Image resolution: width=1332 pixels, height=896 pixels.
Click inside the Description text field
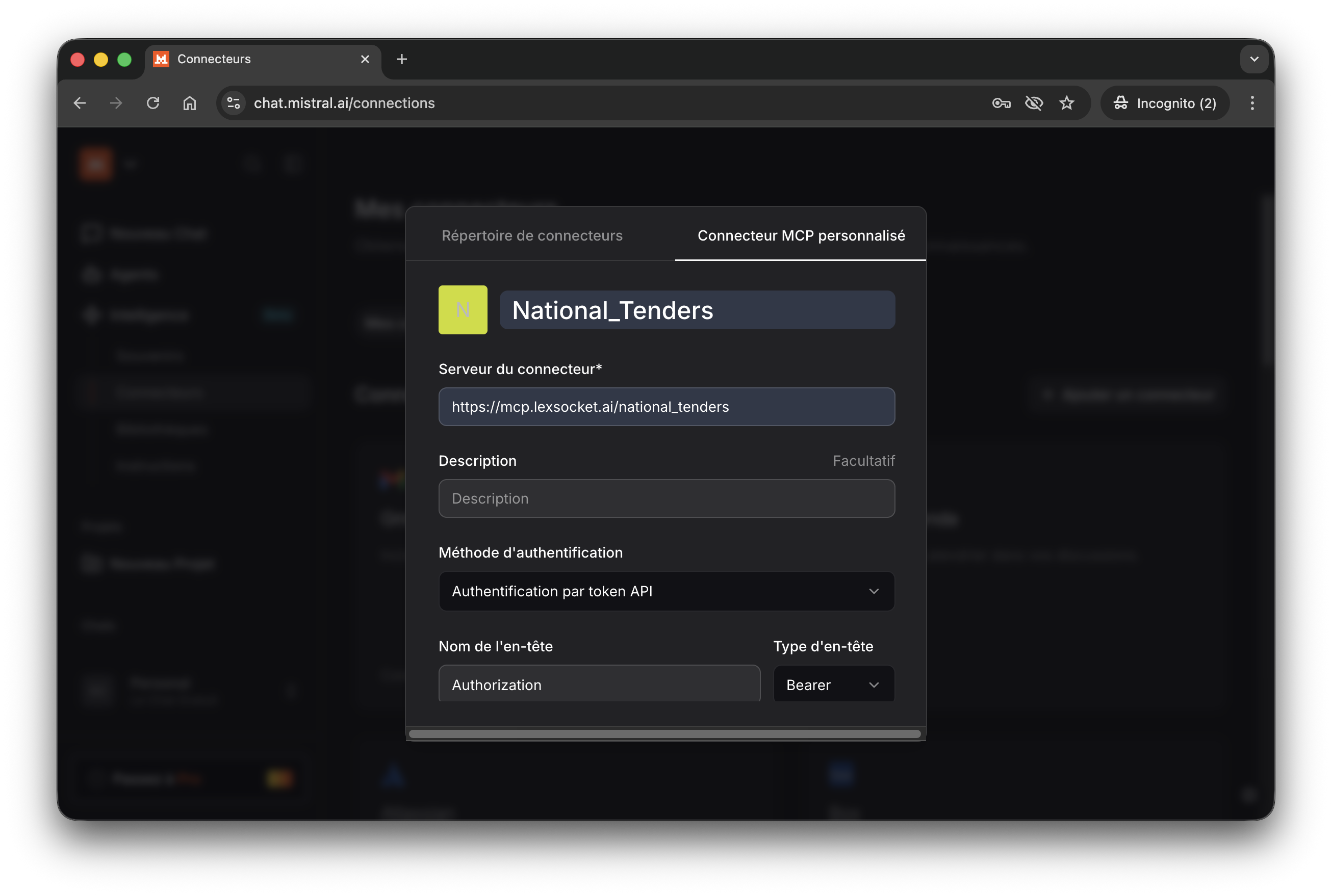pos(666,498)
